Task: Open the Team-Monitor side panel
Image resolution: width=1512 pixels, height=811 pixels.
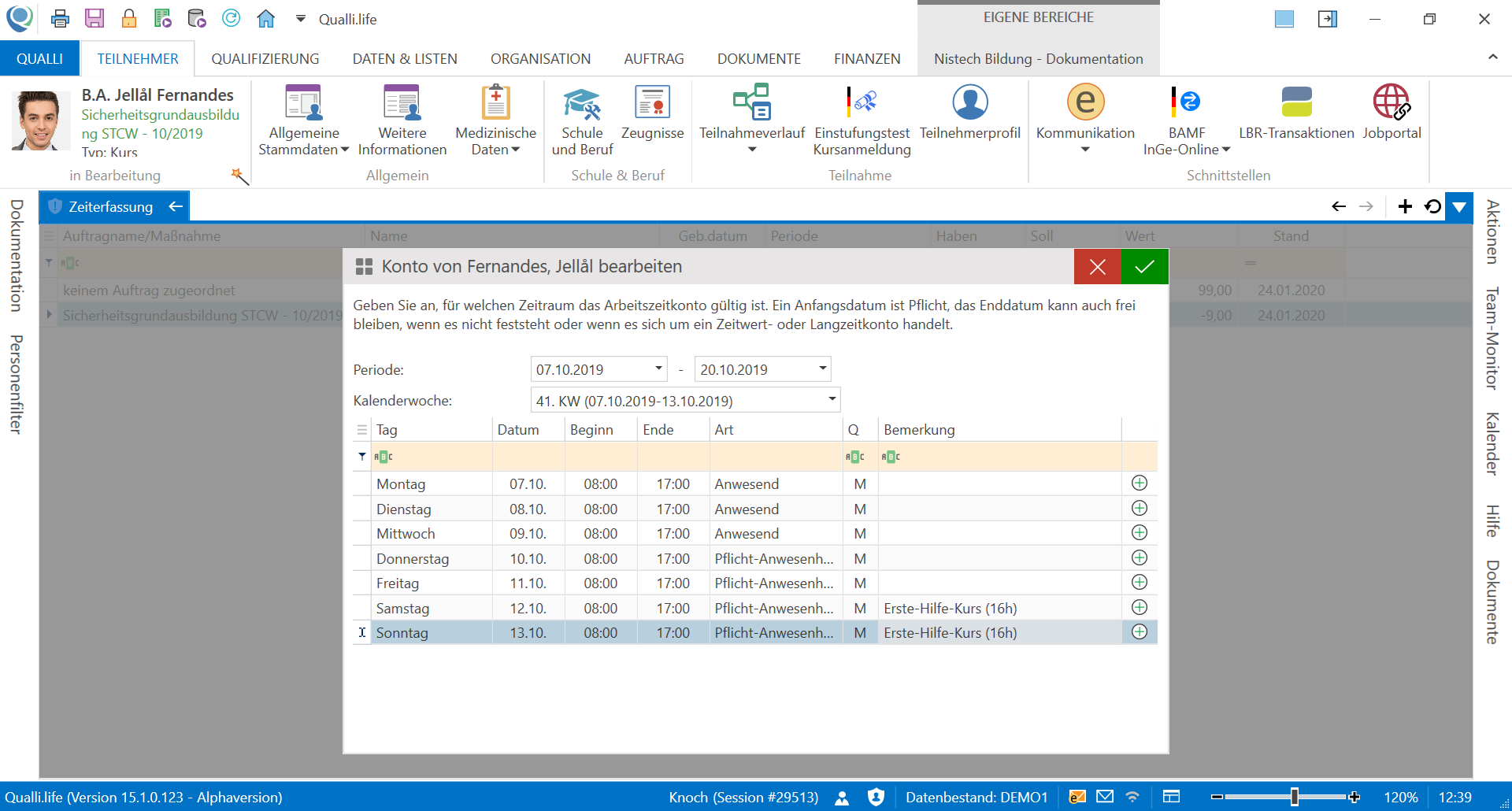Action: 1492,339
